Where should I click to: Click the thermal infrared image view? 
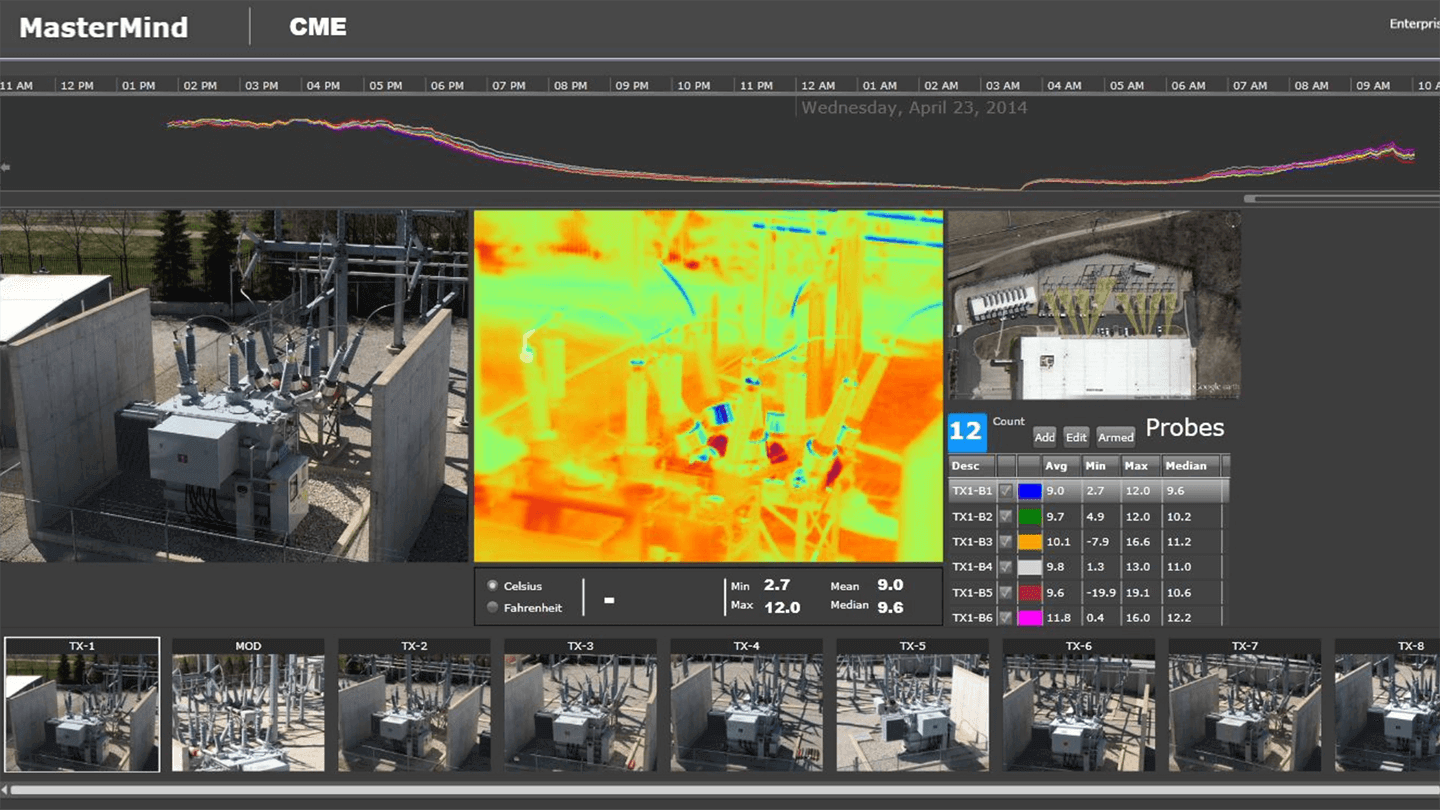pyautogui.click(x=708, y=386)
